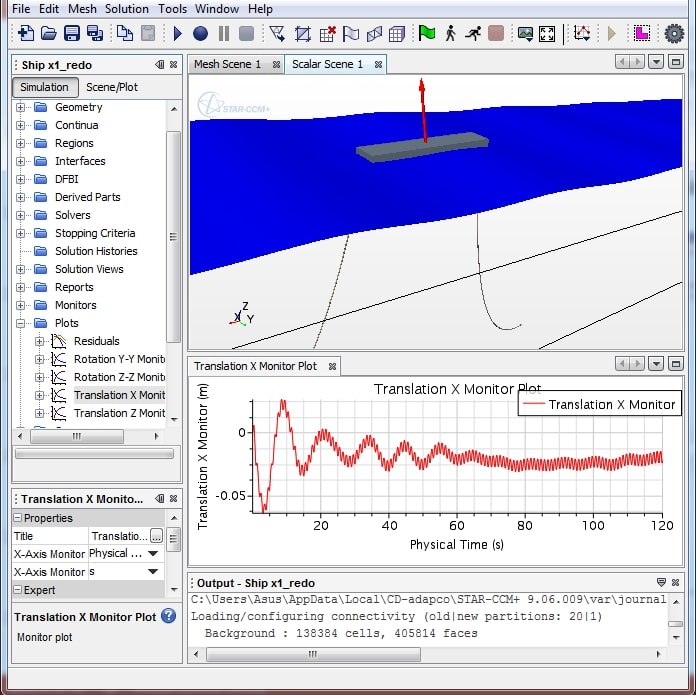Click the simulation tree vertical scrollbar
Image resolution: width=696 pixels, height=695 pixels.
[x=174, y=237]
